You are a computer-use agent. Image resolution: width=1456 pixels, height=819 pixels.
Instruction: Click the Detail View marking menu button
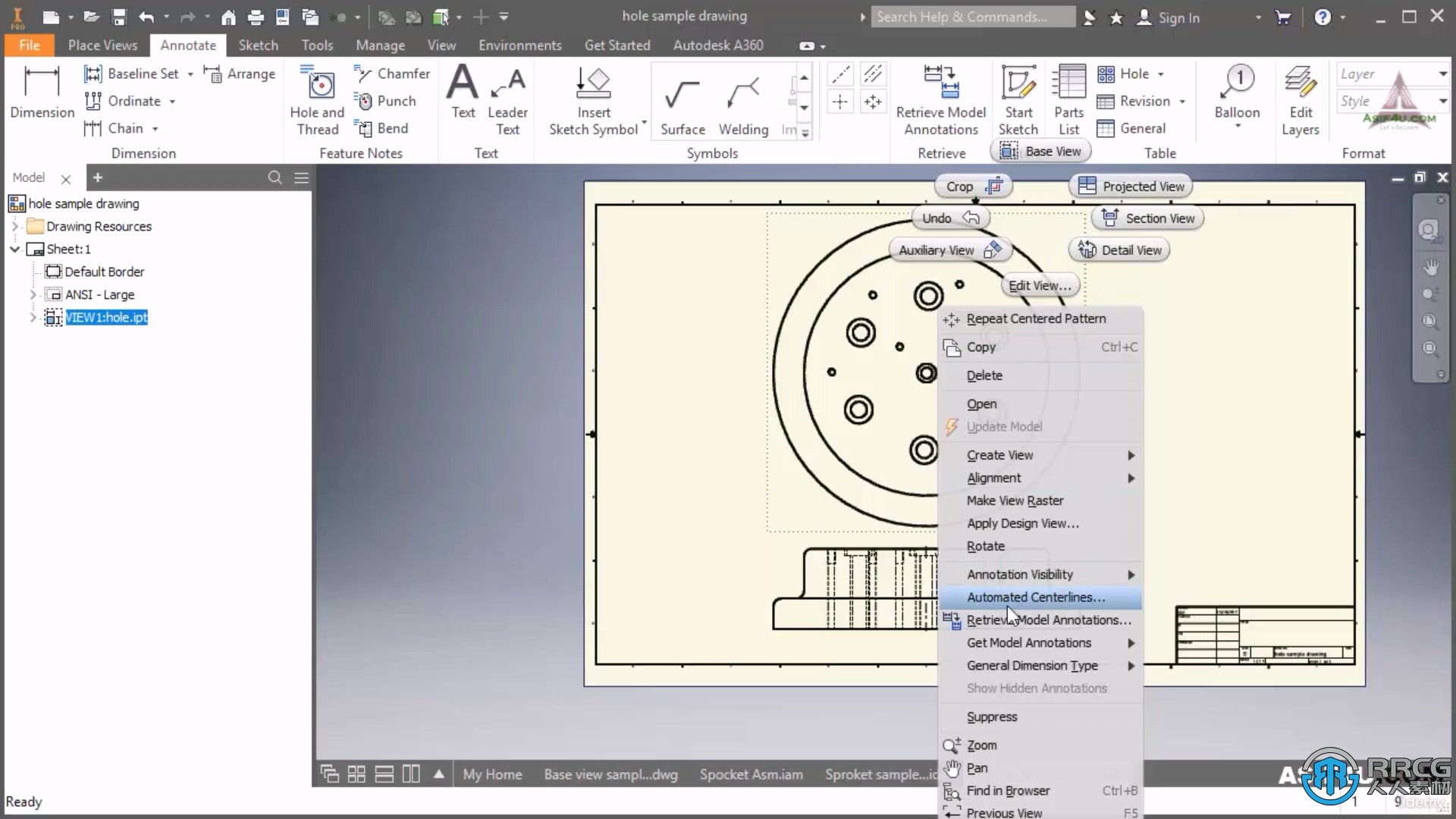click(x=1119, y=250)
